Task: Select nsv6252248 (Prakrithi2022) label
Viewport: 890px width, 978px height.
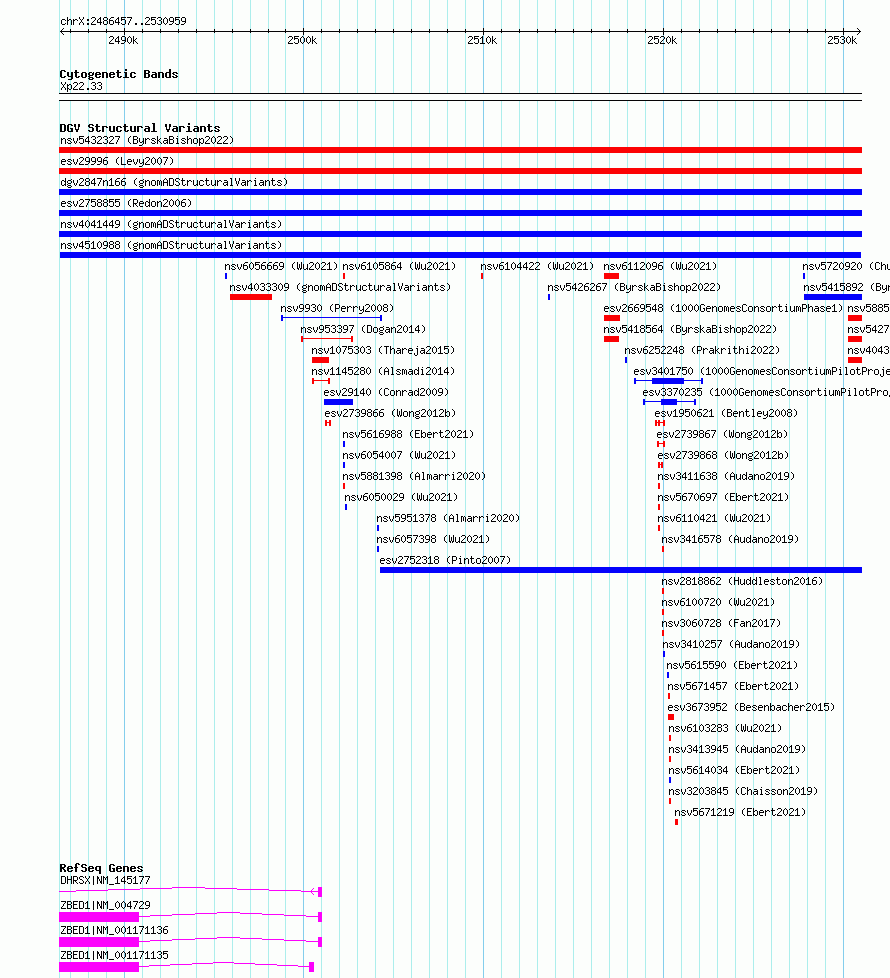Action: tap(702, 351)
